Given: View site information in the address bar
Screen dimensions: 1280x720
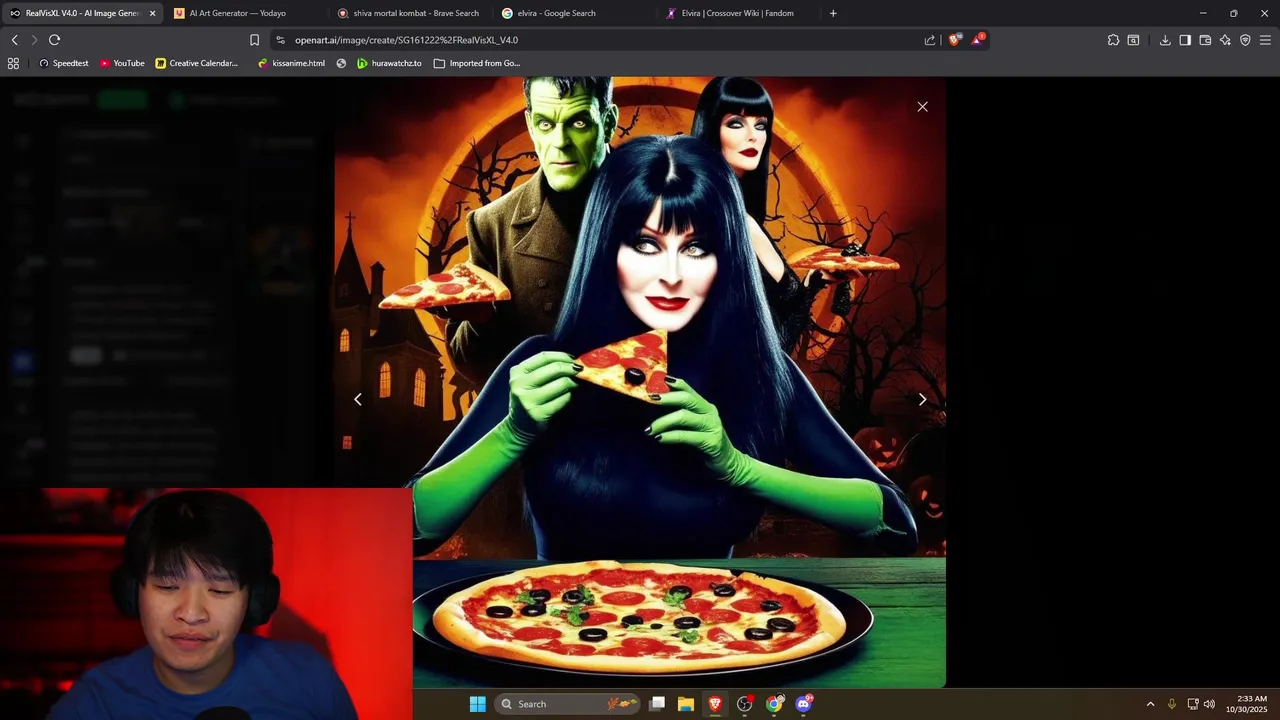Looking at the screenshot, I should point(281,40).
